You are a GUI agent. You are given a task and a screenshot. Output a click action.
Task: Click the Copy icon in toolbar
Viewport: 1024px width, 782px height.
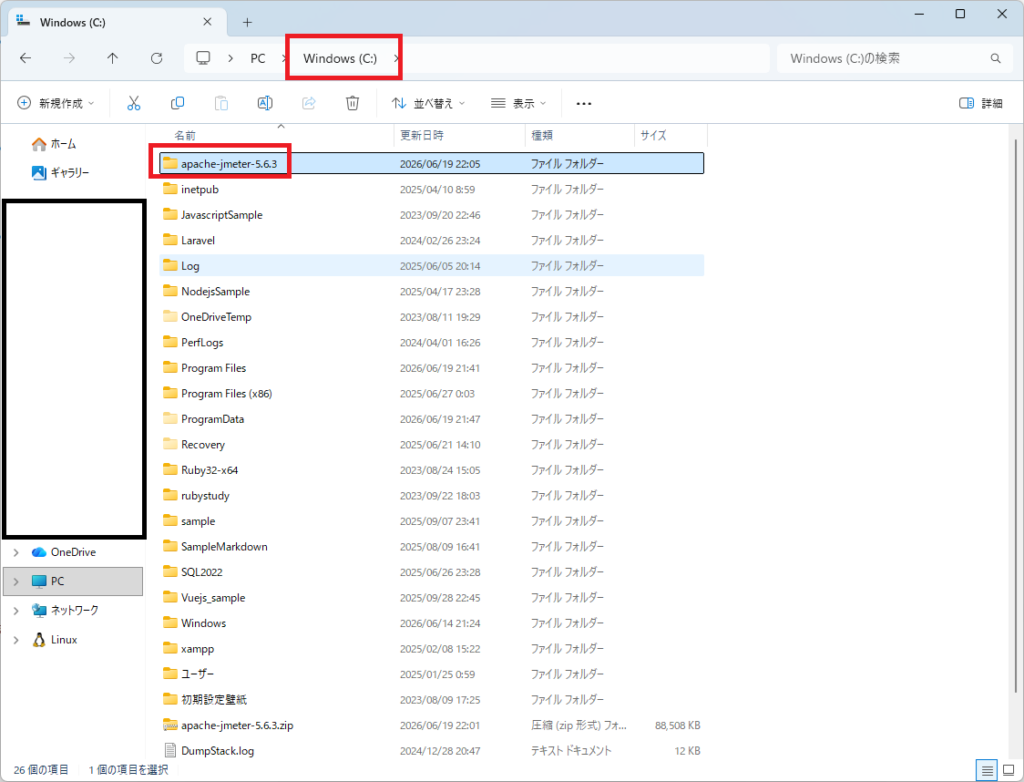(x=177, y=103)
